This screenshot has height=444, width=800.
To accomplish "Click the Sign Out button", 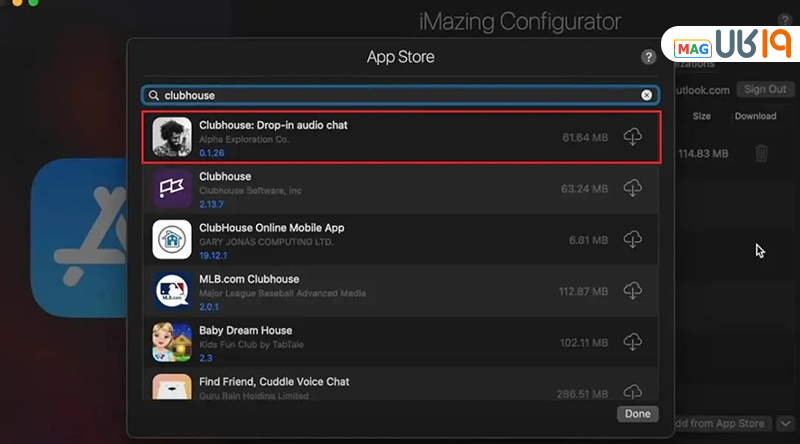I will (765, 89).
